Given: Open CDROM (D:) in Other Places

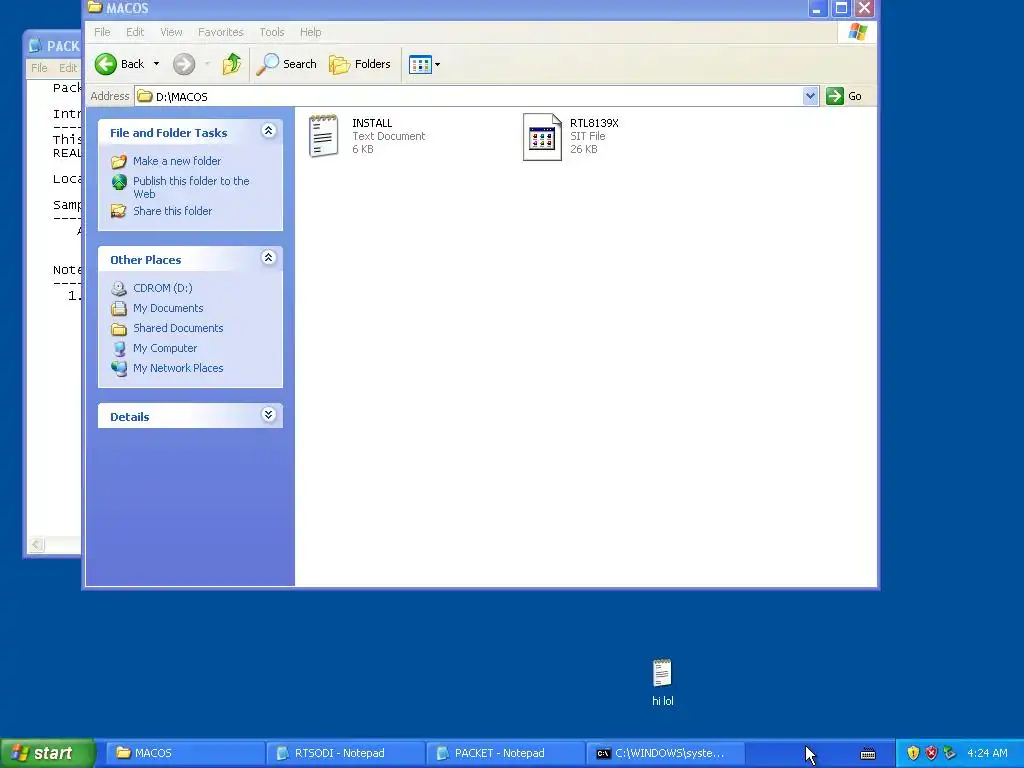Looking at the screenshot, I should [163, 288].
